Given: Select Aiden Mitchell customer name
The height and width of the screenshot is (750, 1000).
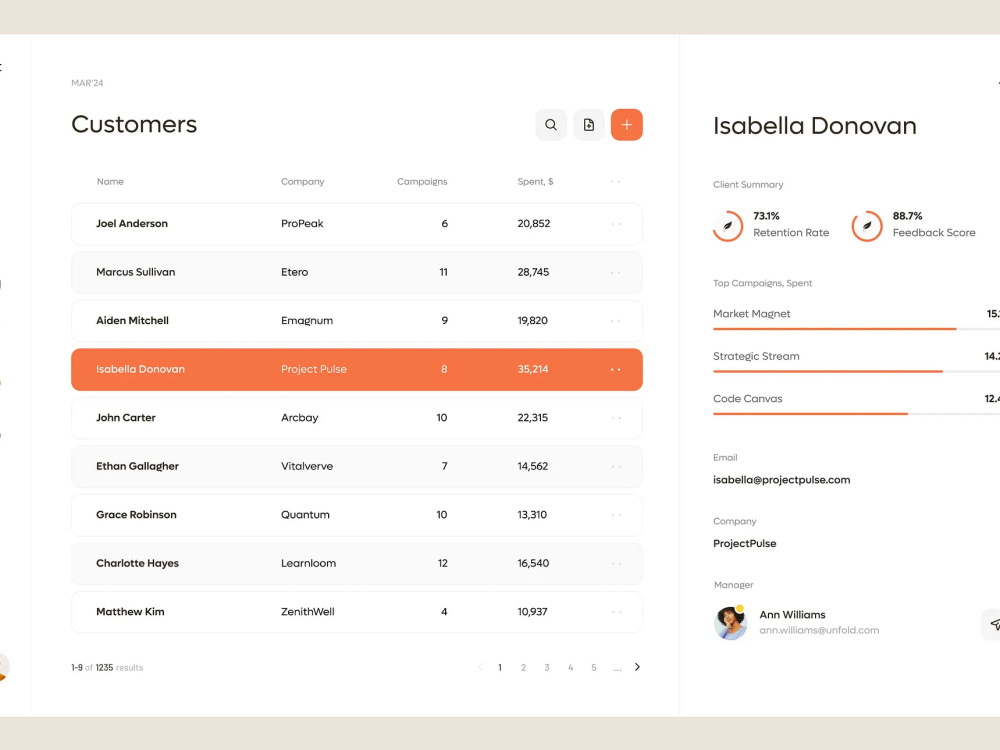Looking at the screenshot, I should click(x=133, y=321).
